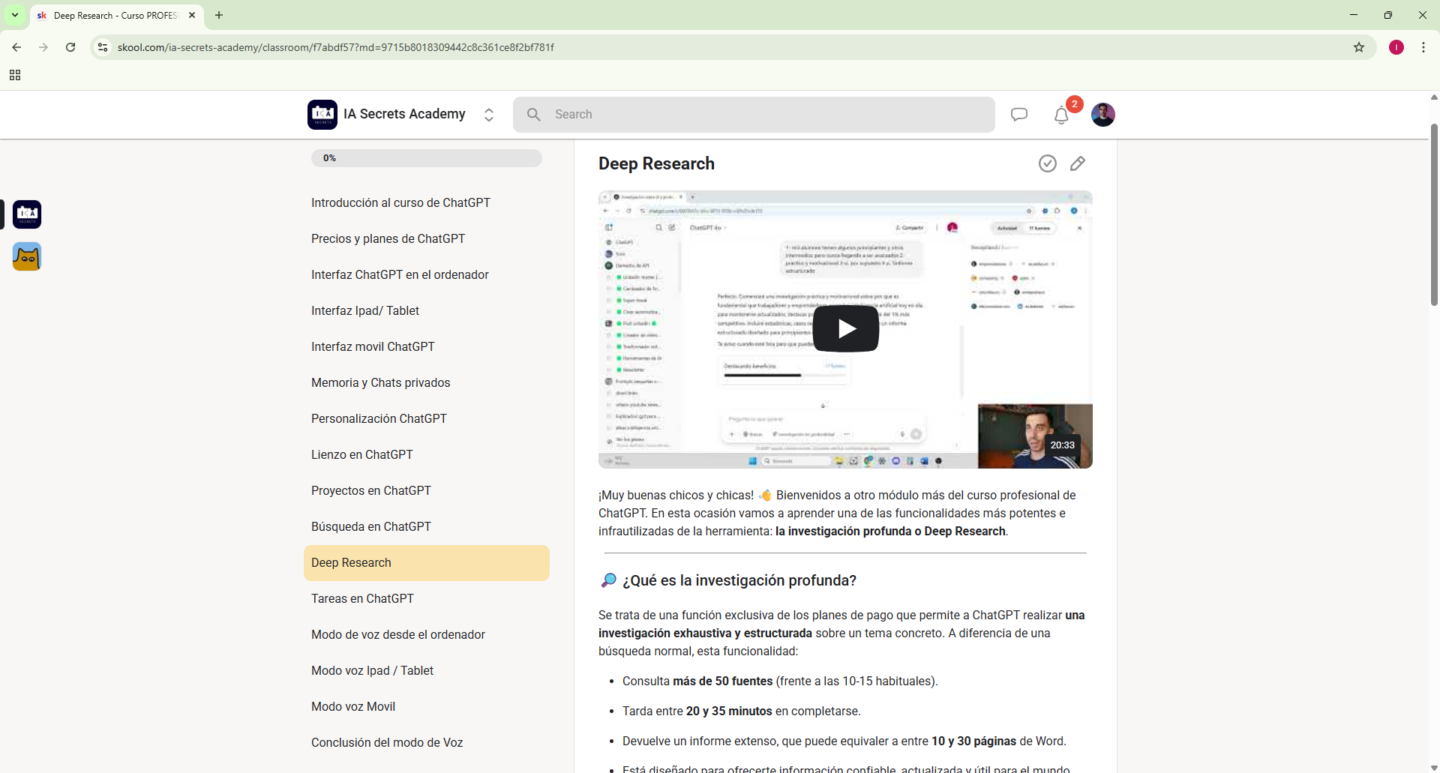
Task: Click the skool.com address bar URL
Action: tap(336, 47)
